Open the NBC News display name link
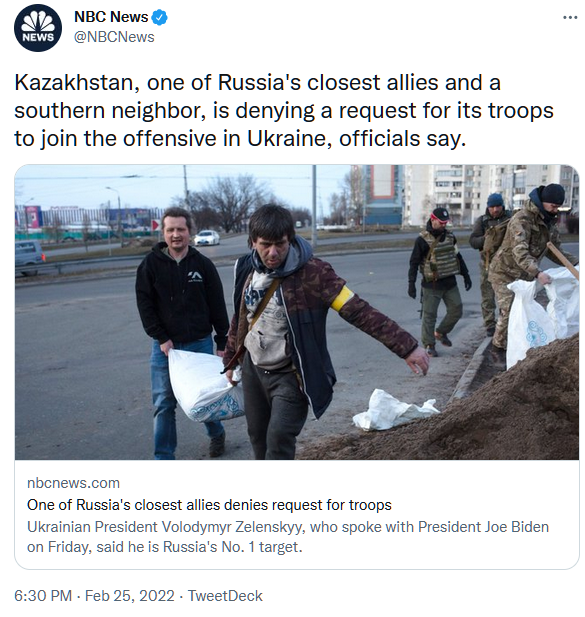This screenshot has width=585, height=617. [x=111, y=17]
